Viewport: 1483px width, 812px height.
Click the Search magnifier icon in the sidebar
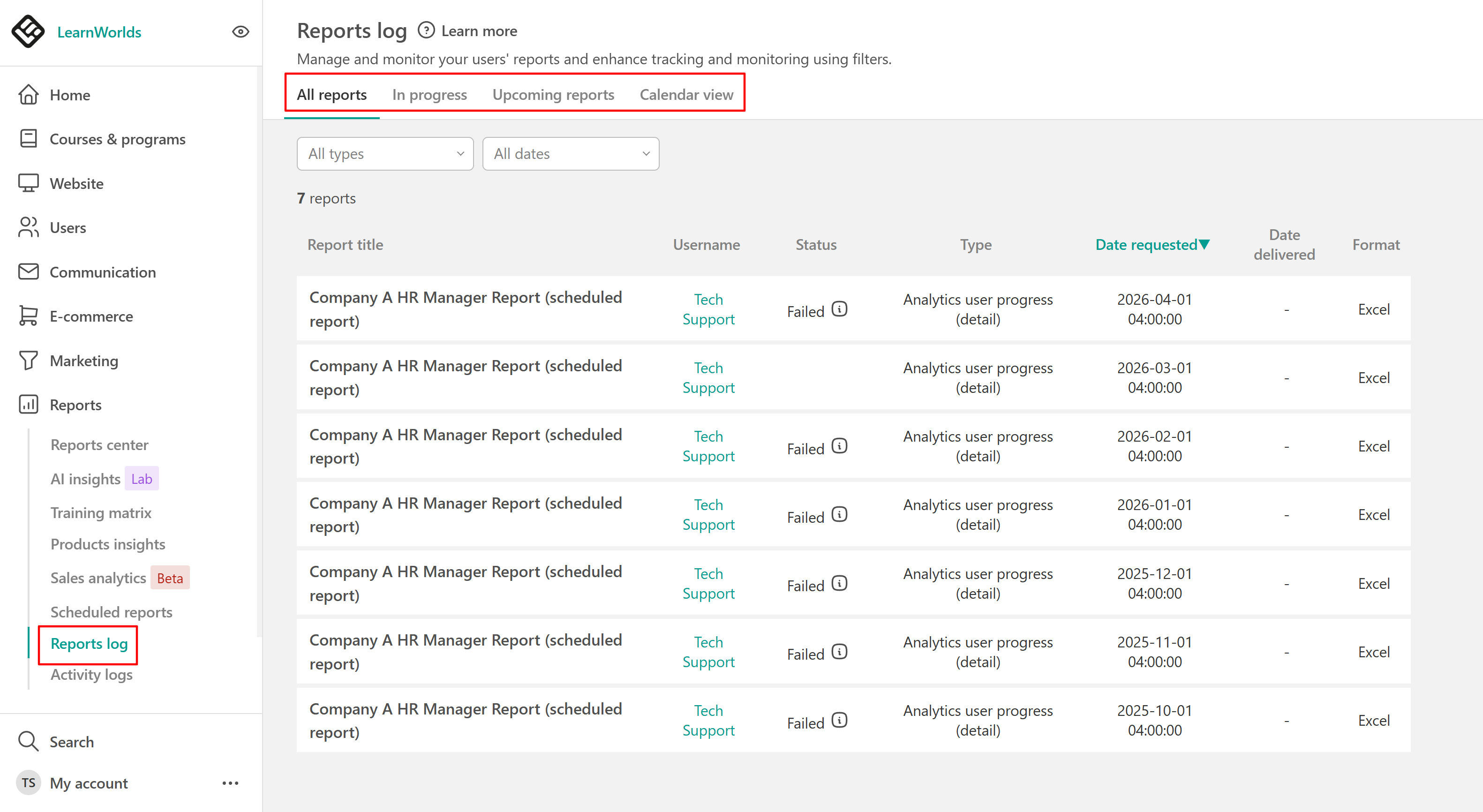(x=28, y=741)
